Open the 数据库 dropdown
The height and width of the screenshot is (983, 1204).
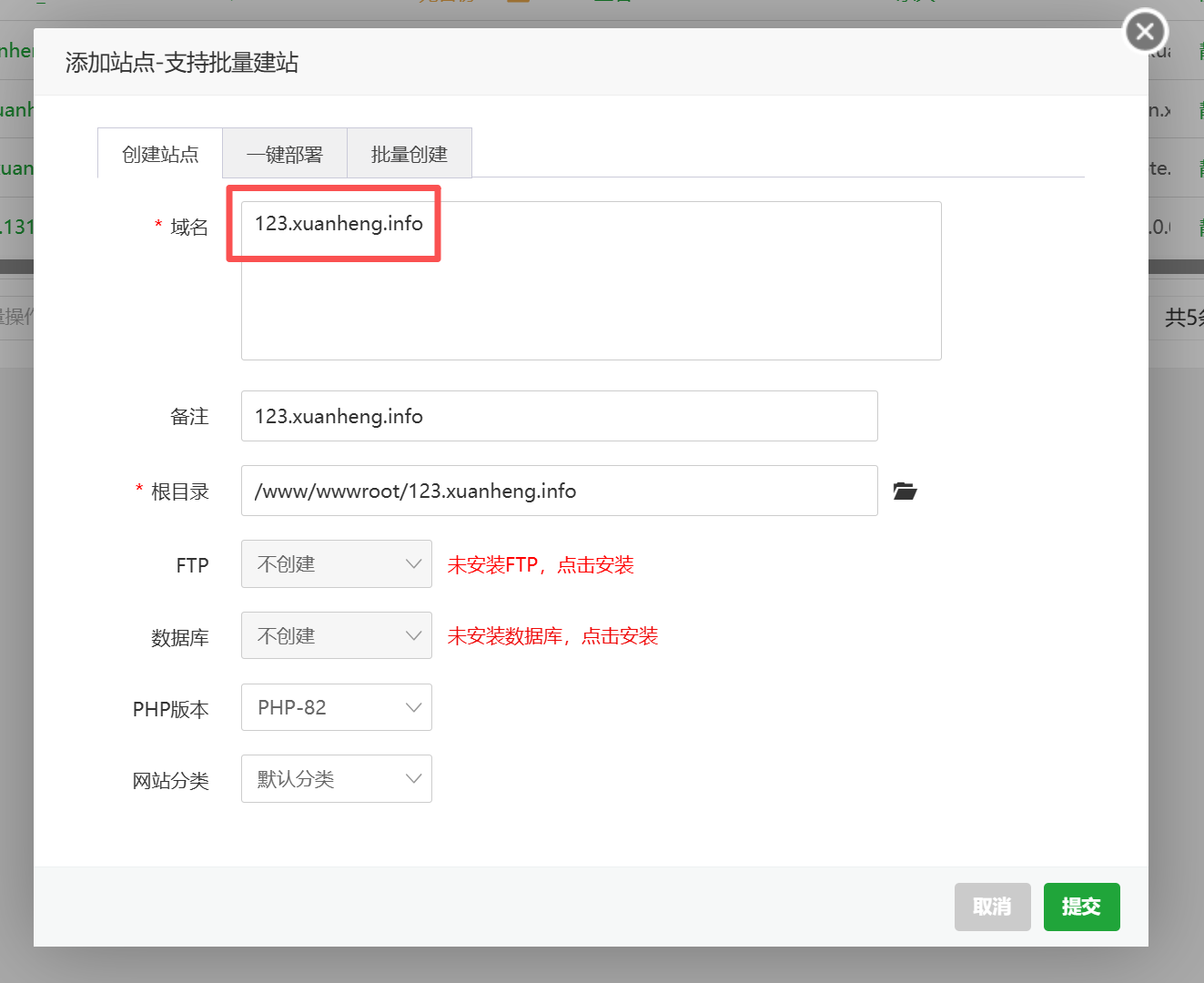(336, 636)
